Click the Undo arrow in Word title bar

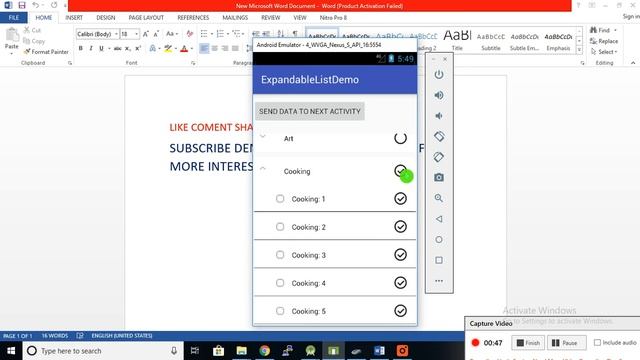click(36, 5)
